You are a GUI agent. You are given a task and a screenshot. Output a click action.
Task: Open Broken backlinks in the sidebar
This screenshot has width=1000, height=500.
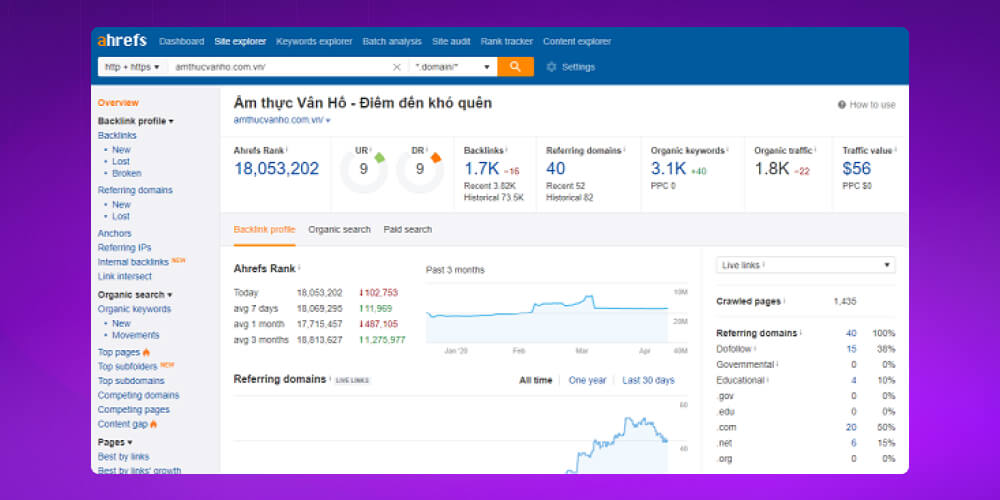127,173
